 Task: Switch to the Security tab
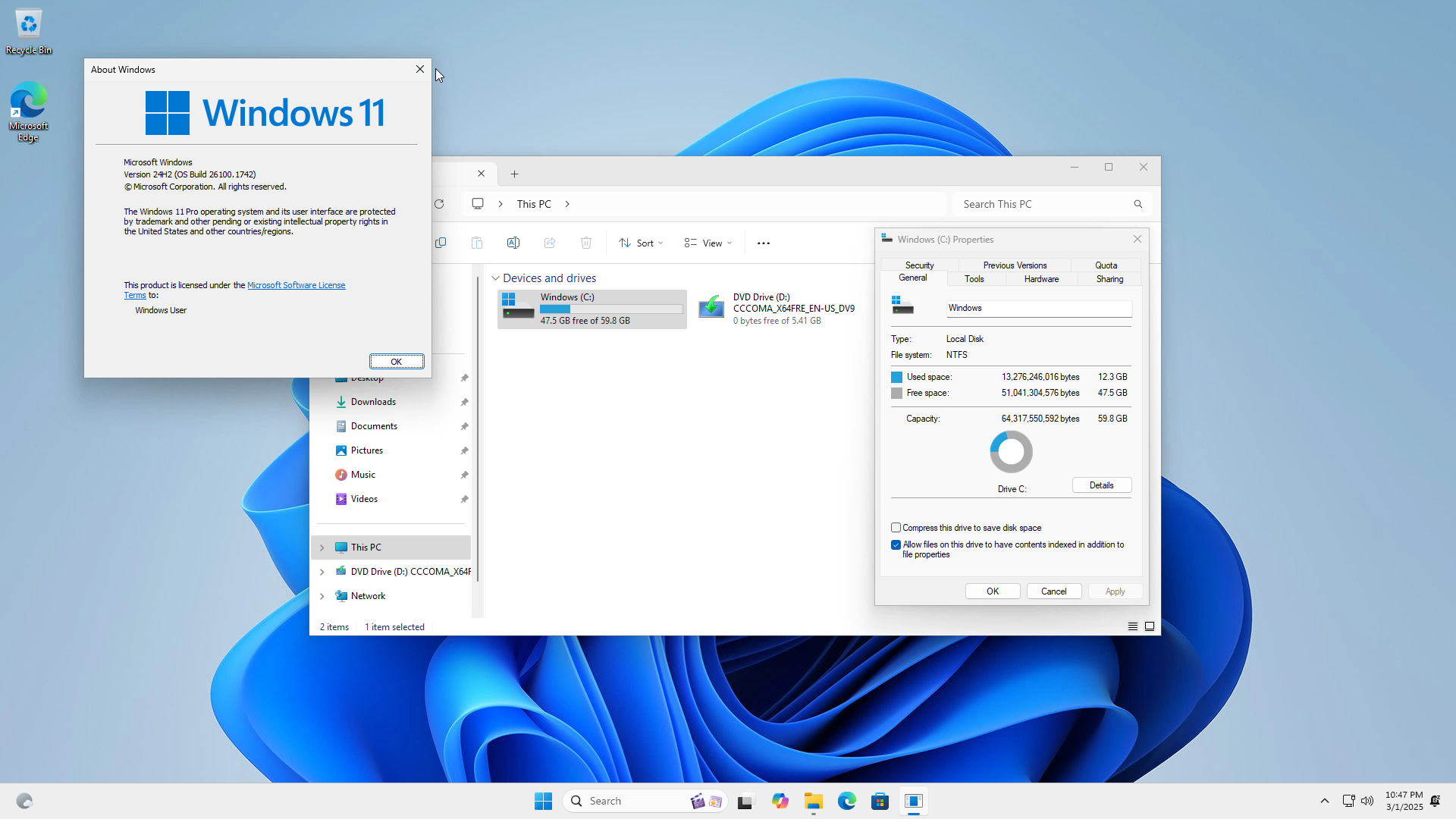pos(919,265)
